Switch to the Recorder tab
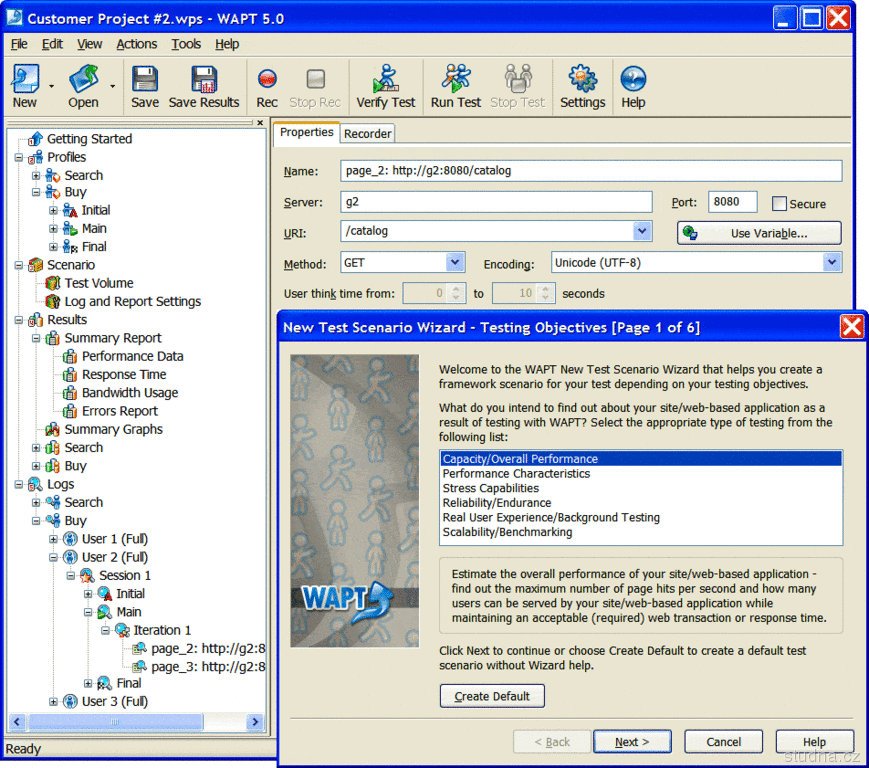The image size is (869, 768). [x=368, y=133]
